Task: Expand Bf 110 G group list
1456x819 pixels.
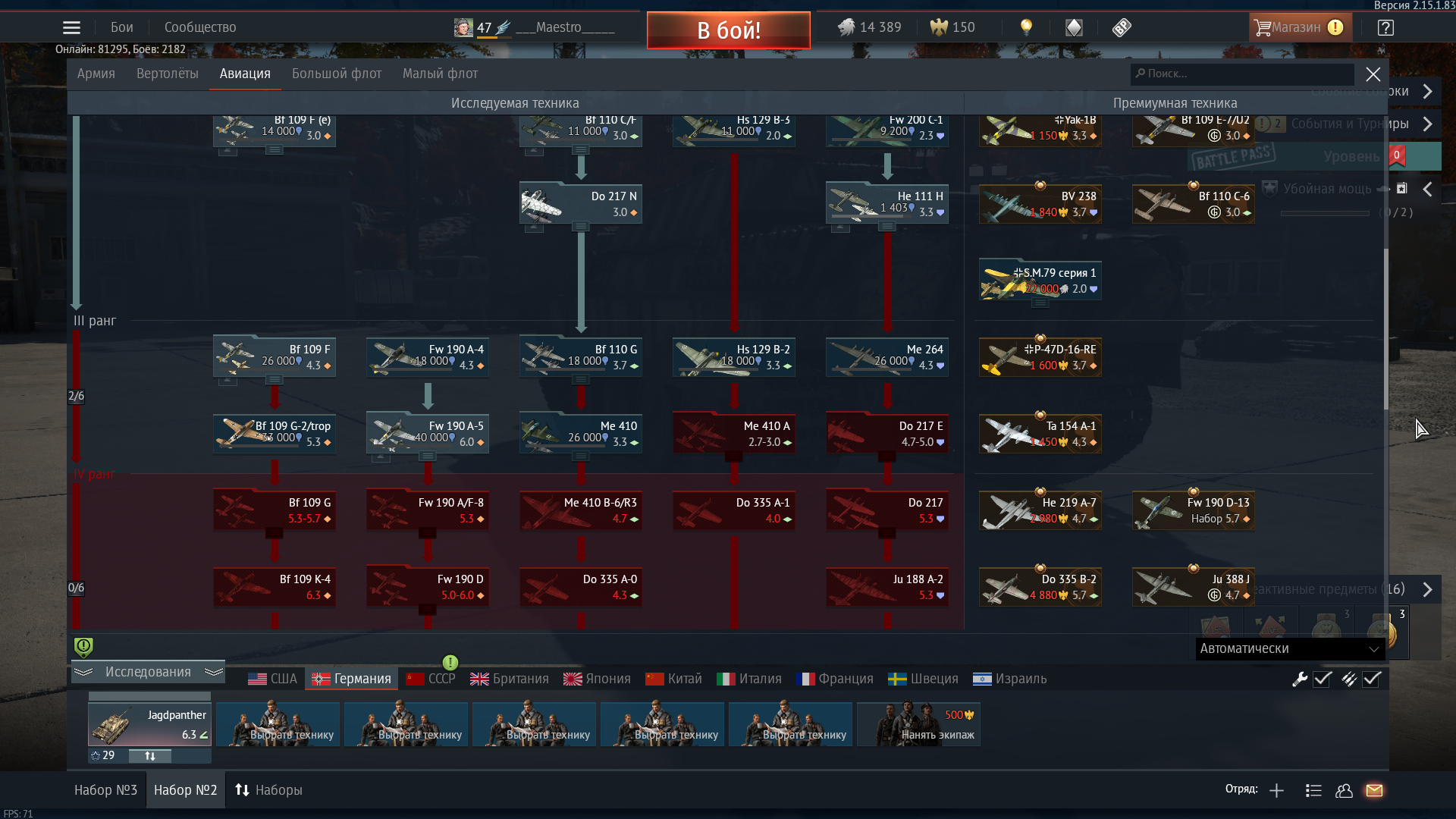Action: click(581, 380)
